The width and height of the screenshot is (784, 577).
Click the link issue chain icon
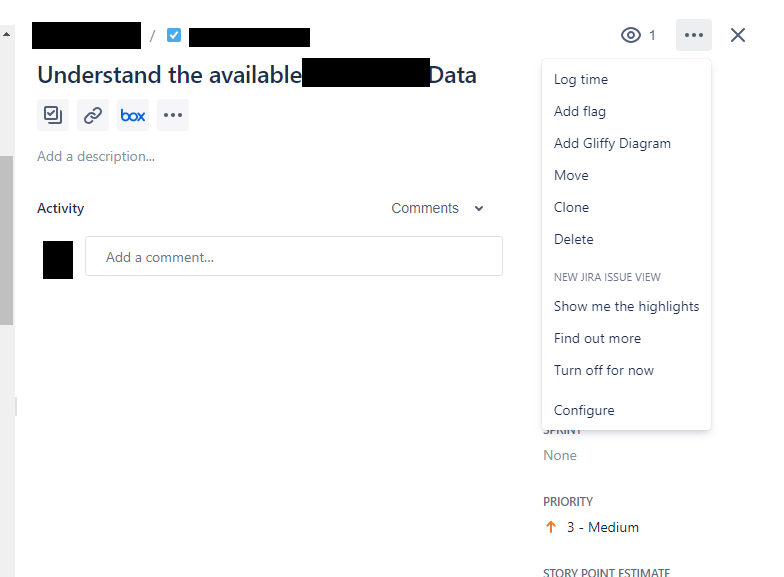point(93,115)
